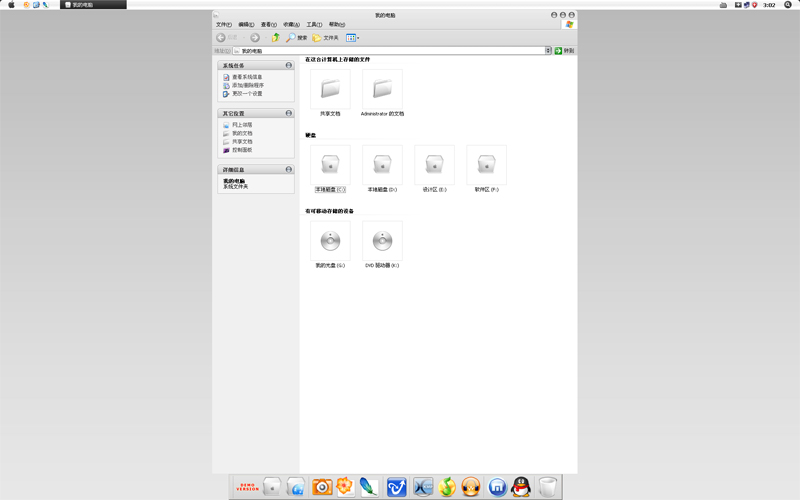Open the 工具(T) menu

(314, 25)
